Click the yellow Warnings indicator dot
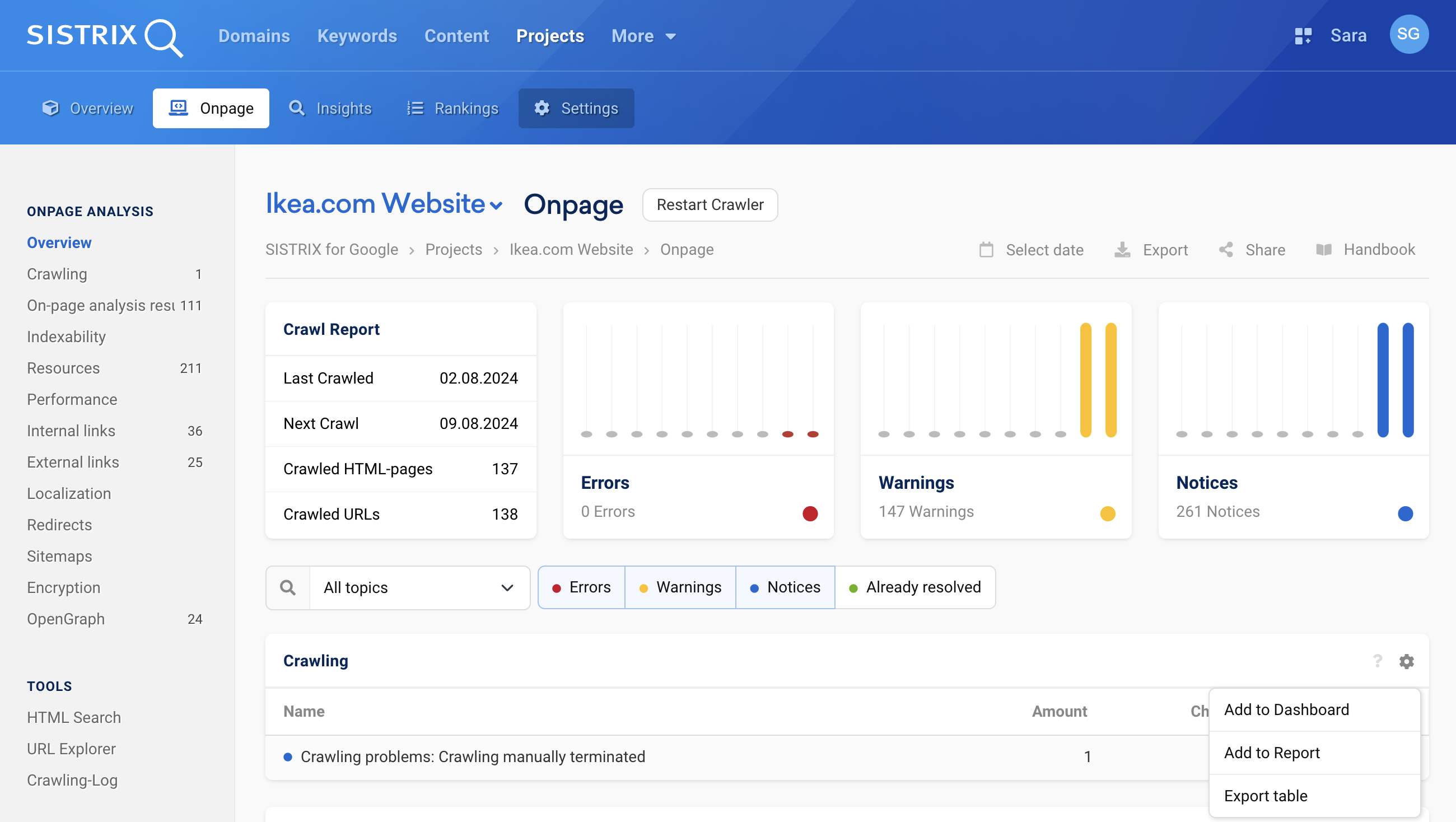 click(1108, 513)
